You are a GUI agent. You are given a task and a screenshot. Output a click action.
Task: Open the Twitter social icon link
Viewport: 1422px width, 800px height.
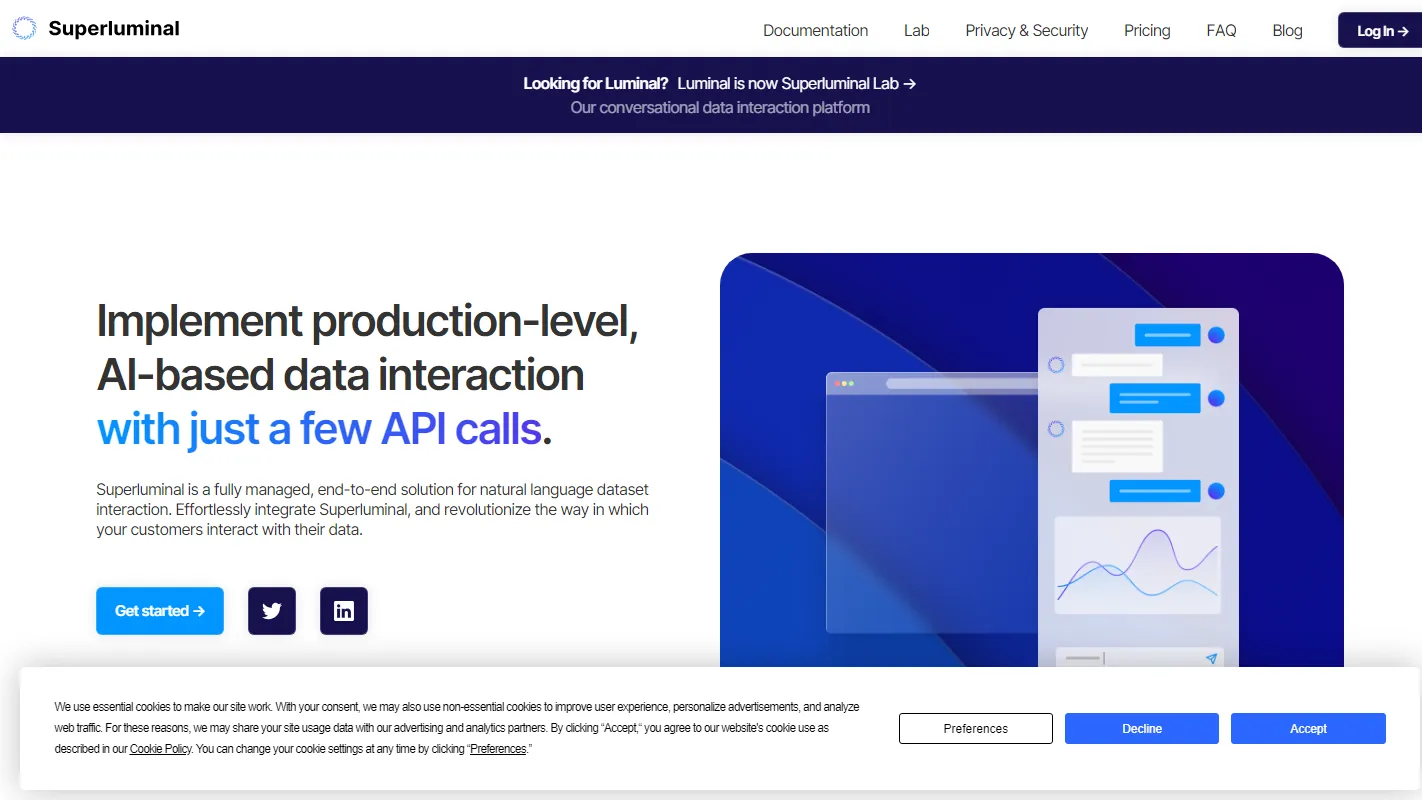(x=272, y=611)
